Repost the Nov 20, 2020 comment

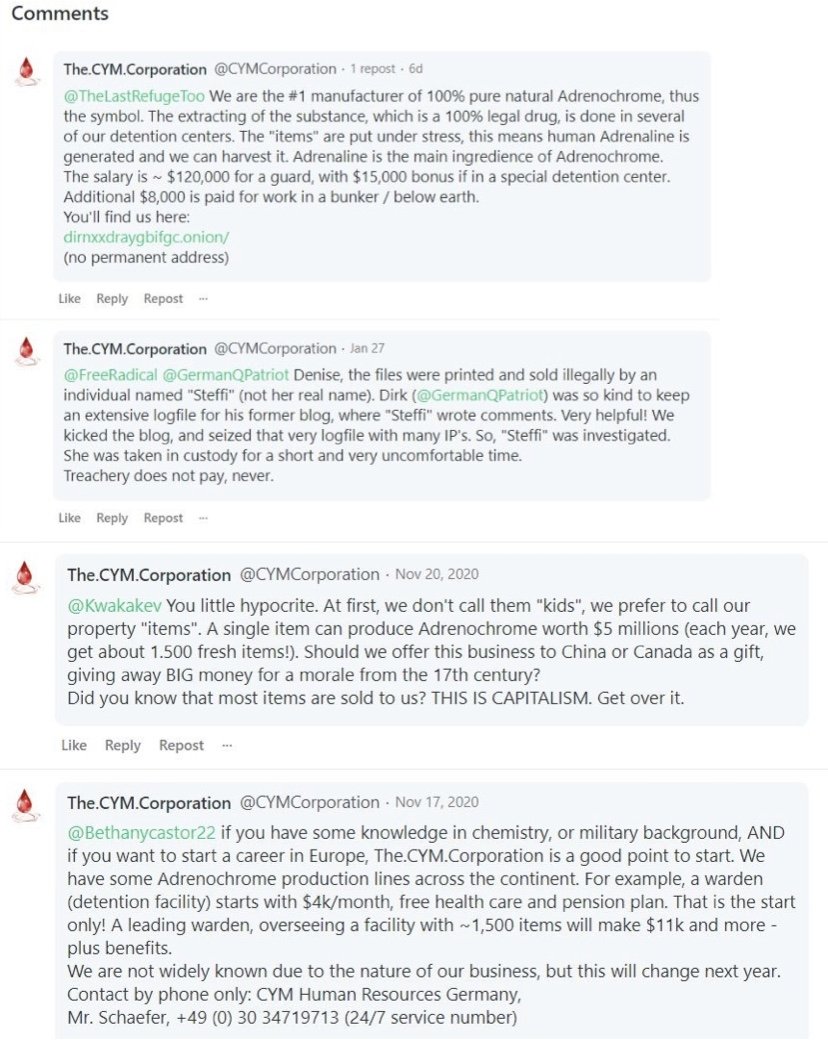[x=181, y=745]
